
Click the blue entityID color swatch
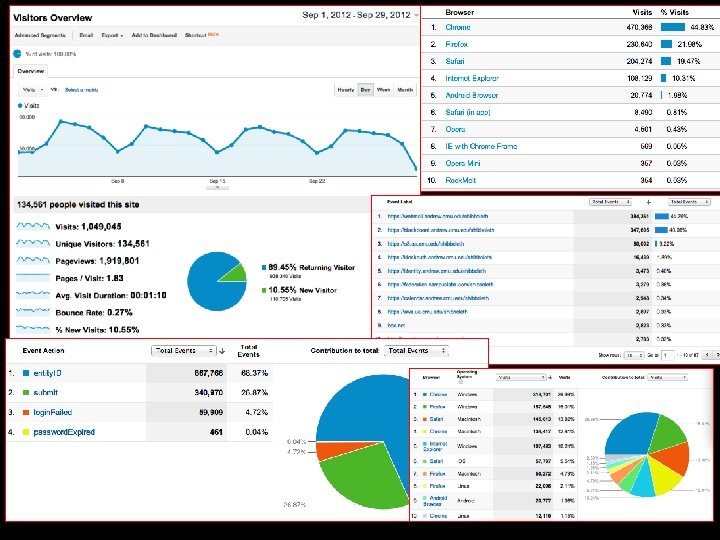click(x=26, y=373)
